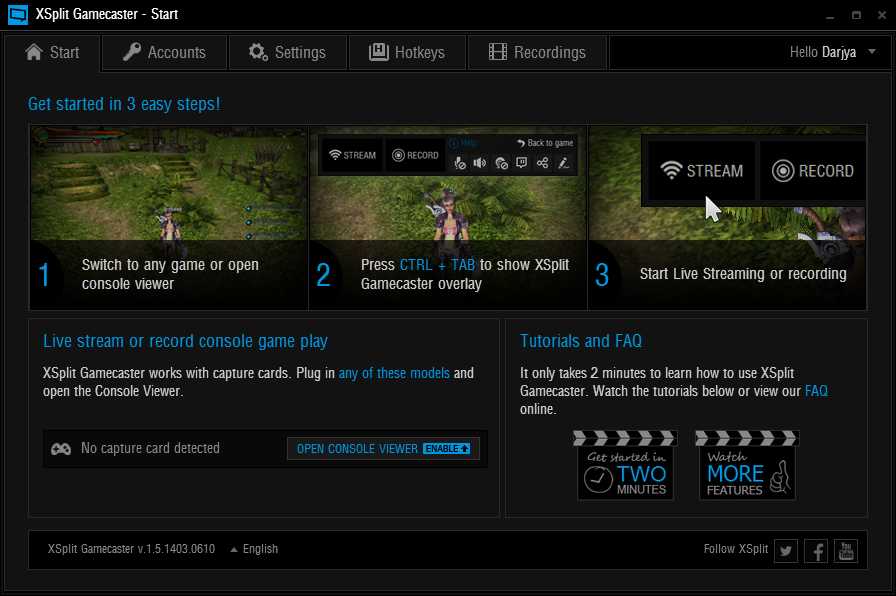
Task: Click the Start home icon
Action: pyautogui.click(x=34, y=52)
